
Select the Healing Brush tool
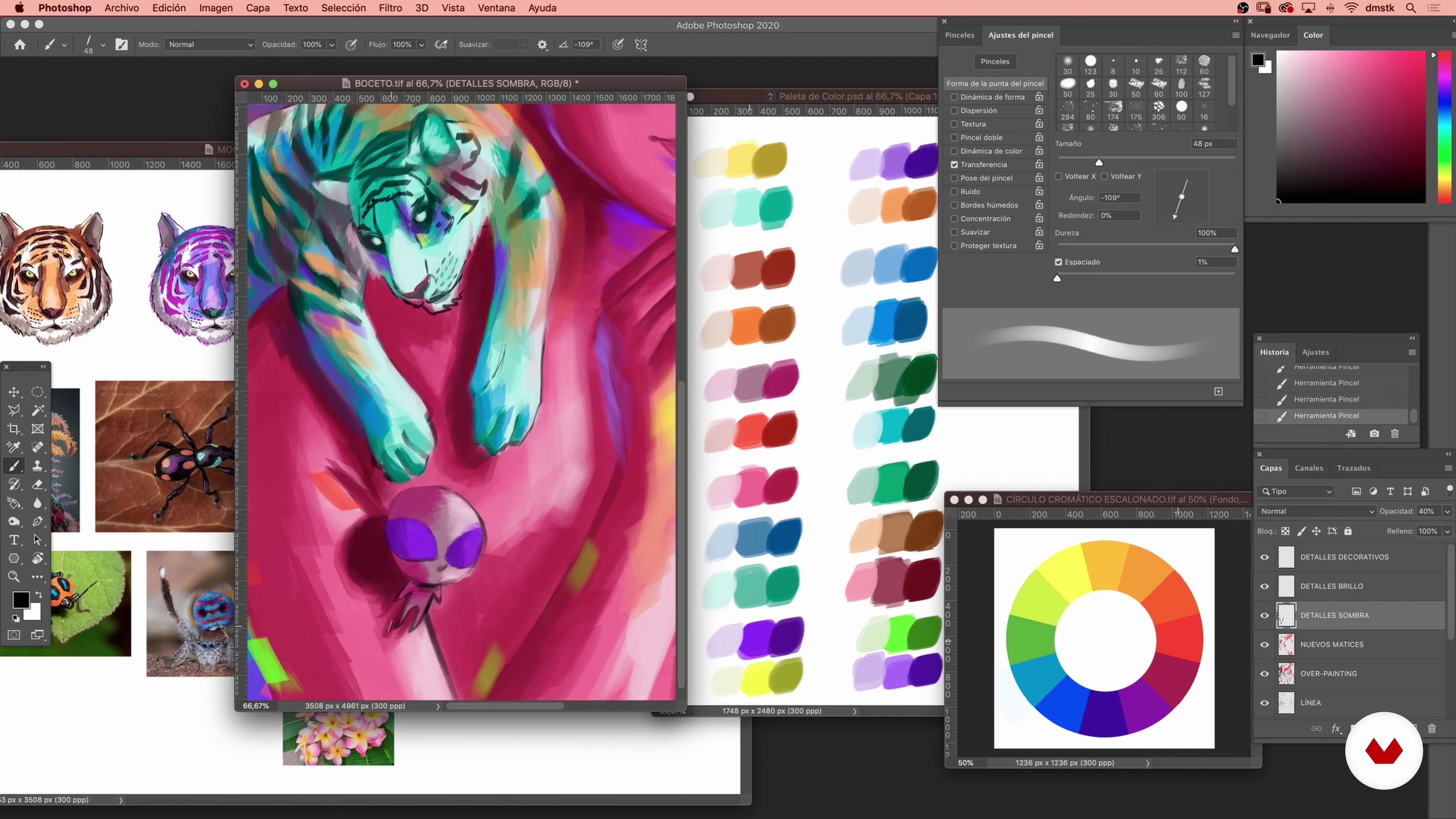tap(37, 447)
